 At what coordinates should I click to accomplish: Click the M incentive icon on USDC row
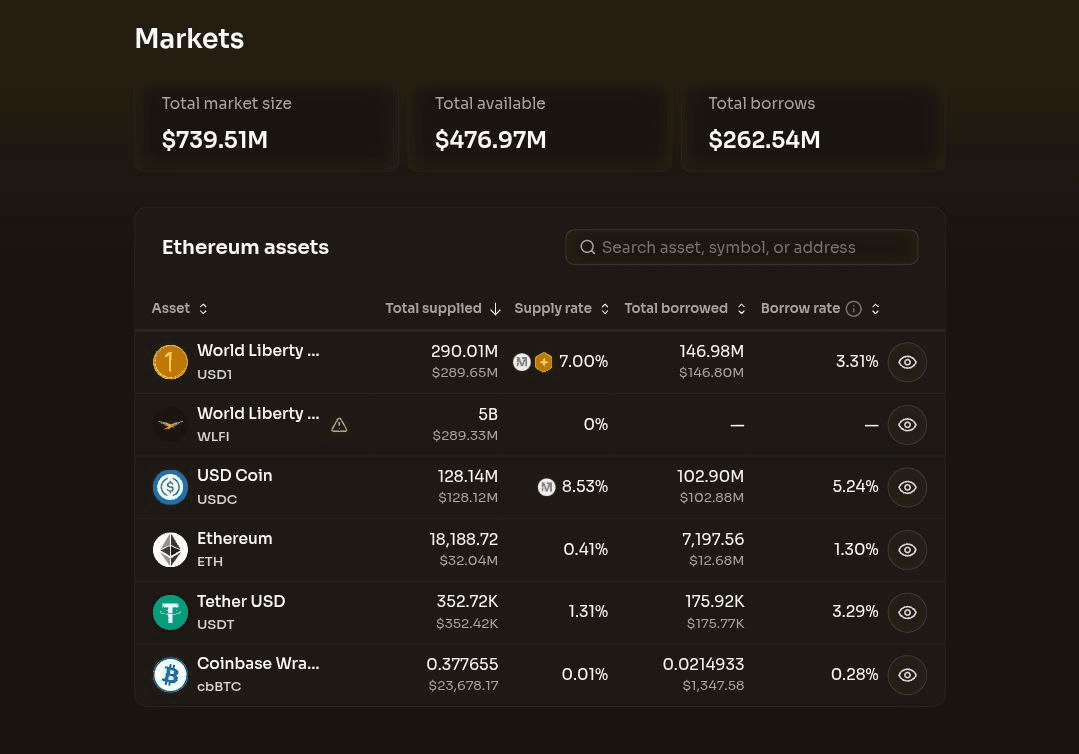tap(546, 487)
